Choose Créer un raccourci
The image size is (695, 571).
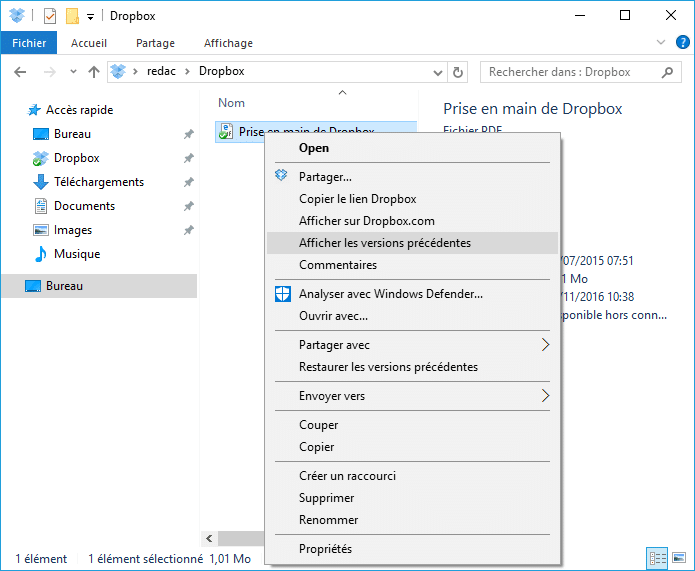tap(412, 476)
